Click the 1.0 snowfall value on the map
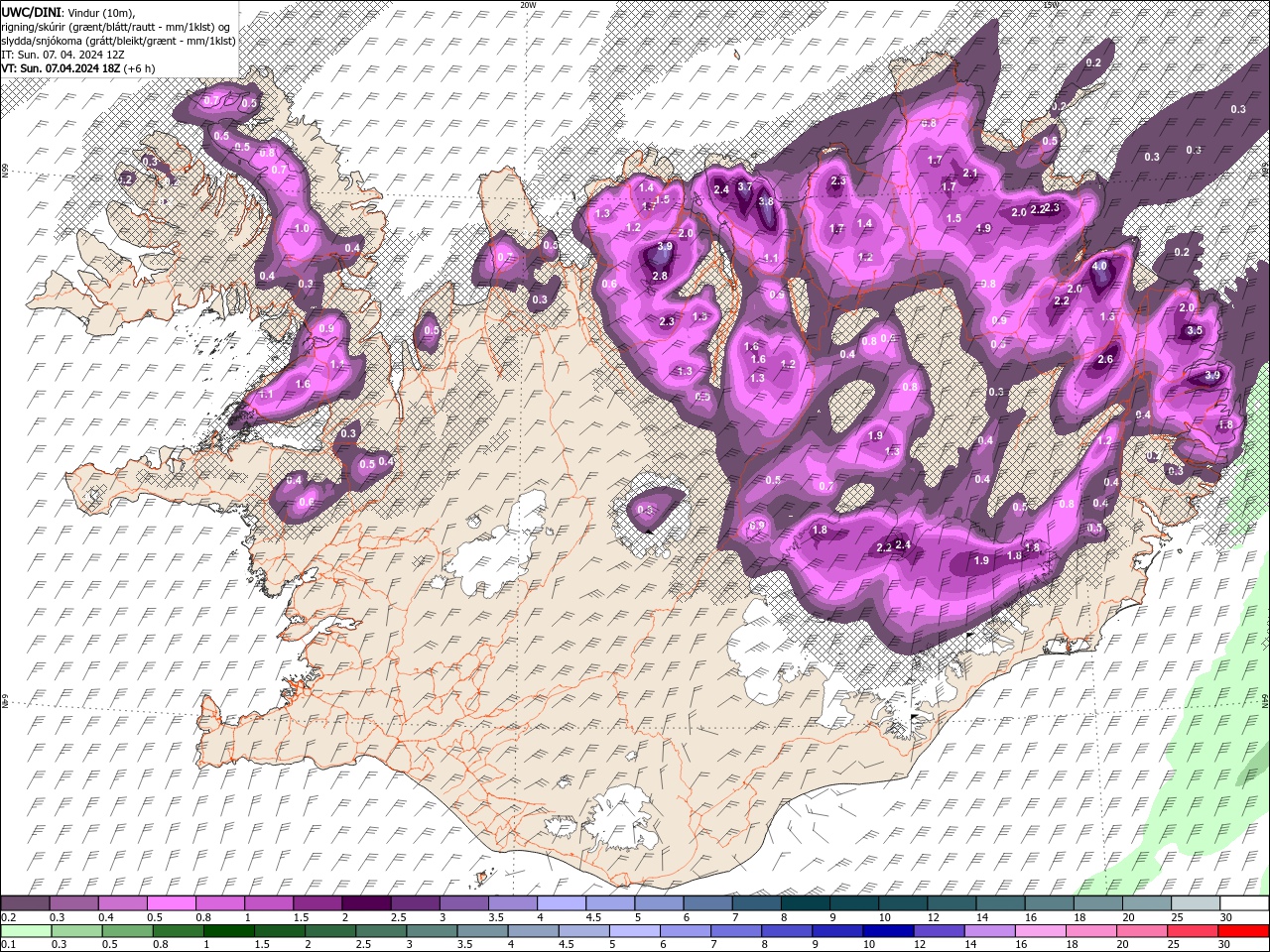The image size is (1270, 952). pos(302,228)
